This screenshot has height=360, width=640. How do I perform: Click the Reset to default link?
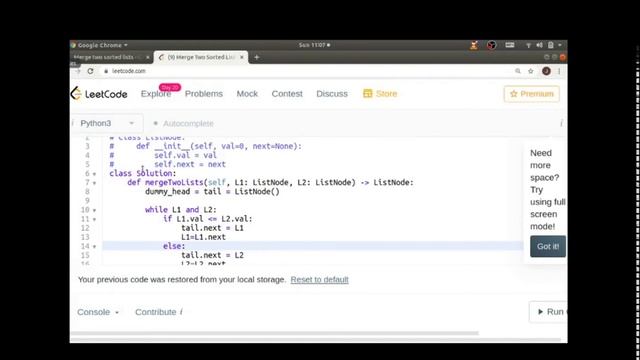click(x=319, y=280)
